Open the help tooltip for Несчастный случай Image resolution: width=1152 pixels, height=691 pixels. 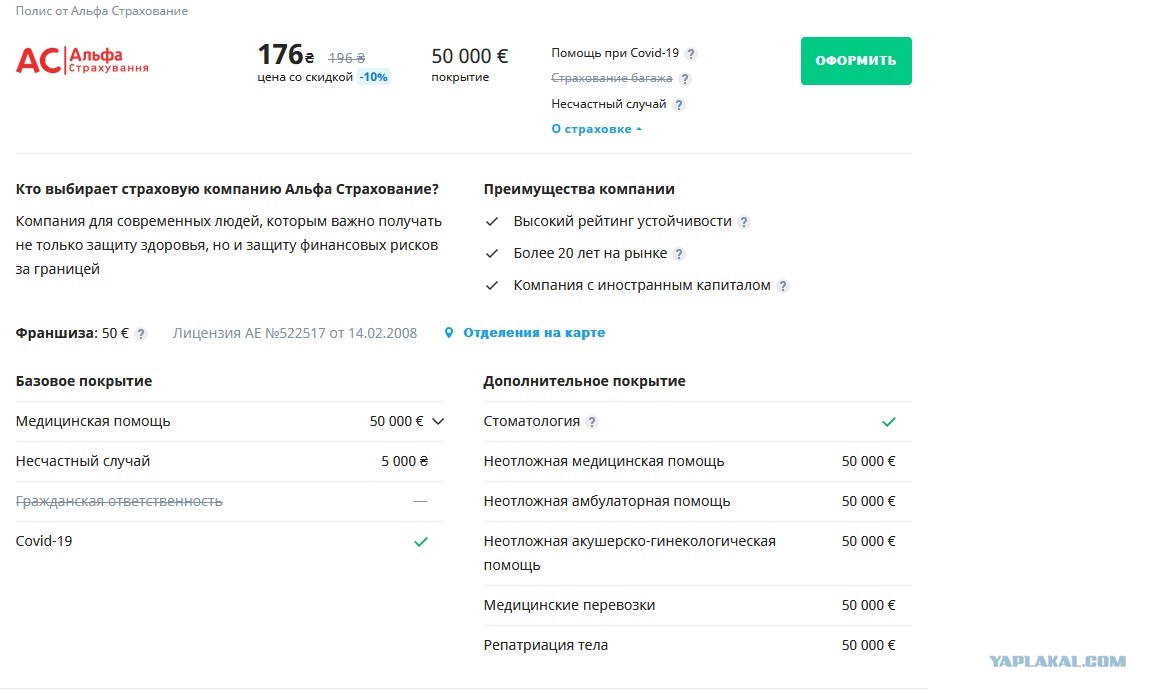679,105
